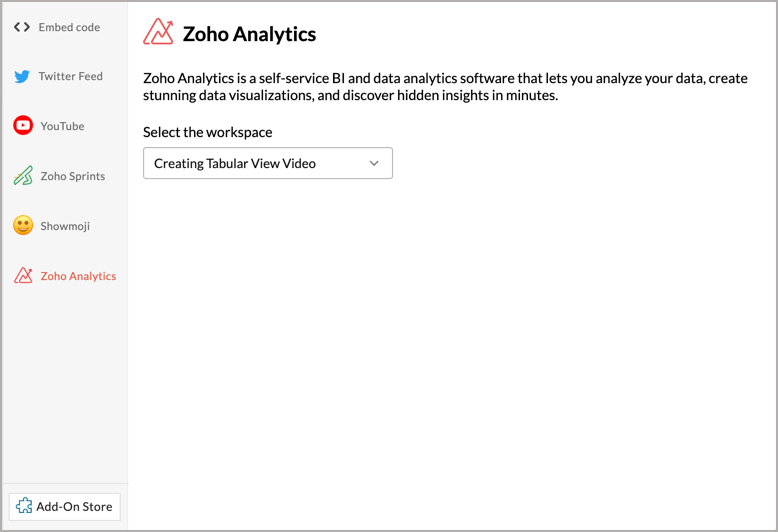Click the Add-On Store puzzle piece icon
This screenshot has height=532, width=778.
24,506
